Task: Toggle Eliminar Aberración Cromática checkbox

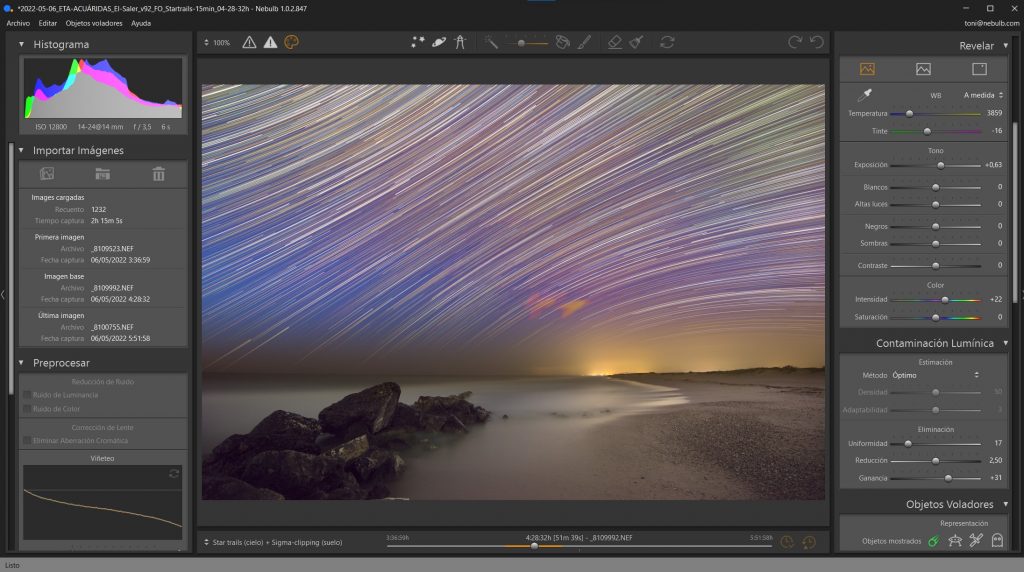Action: coord(27,440)
